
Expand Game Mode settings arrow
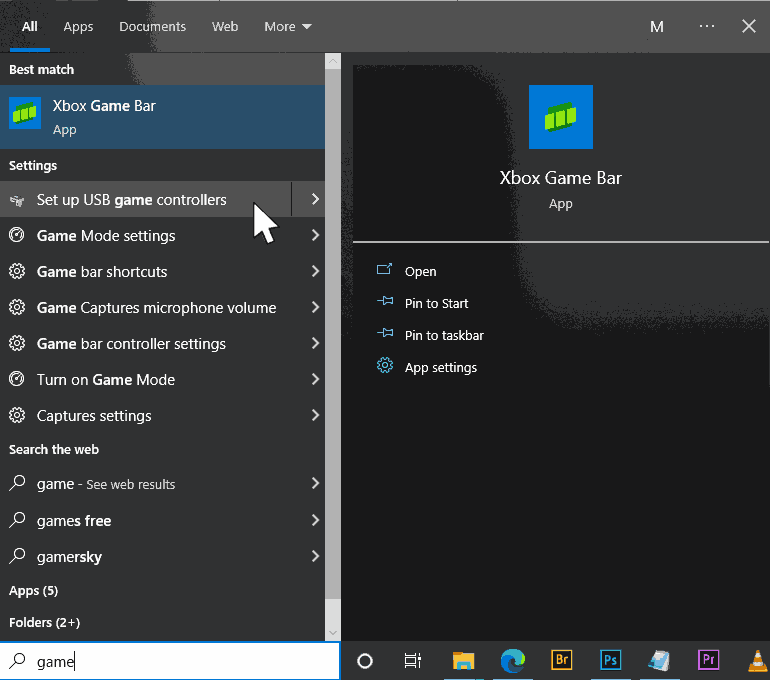pos(315,236)
